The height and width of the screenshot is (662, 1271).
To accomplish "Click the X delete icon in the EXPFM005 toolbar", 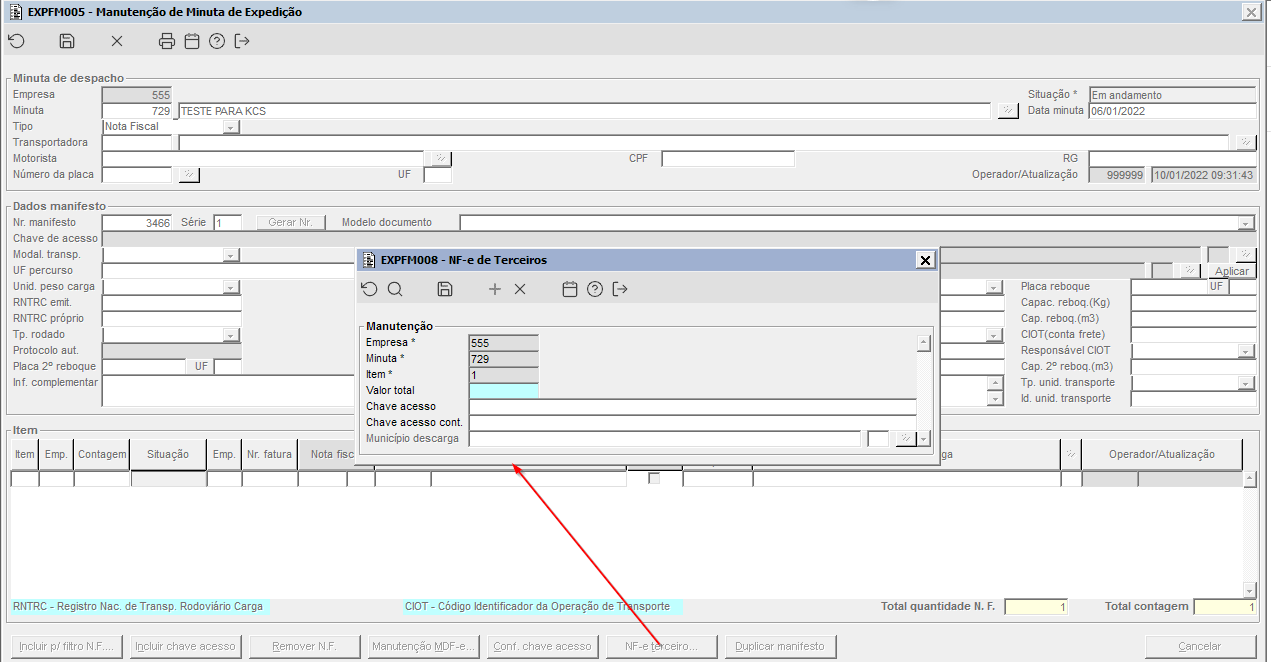I will (117, 41).
